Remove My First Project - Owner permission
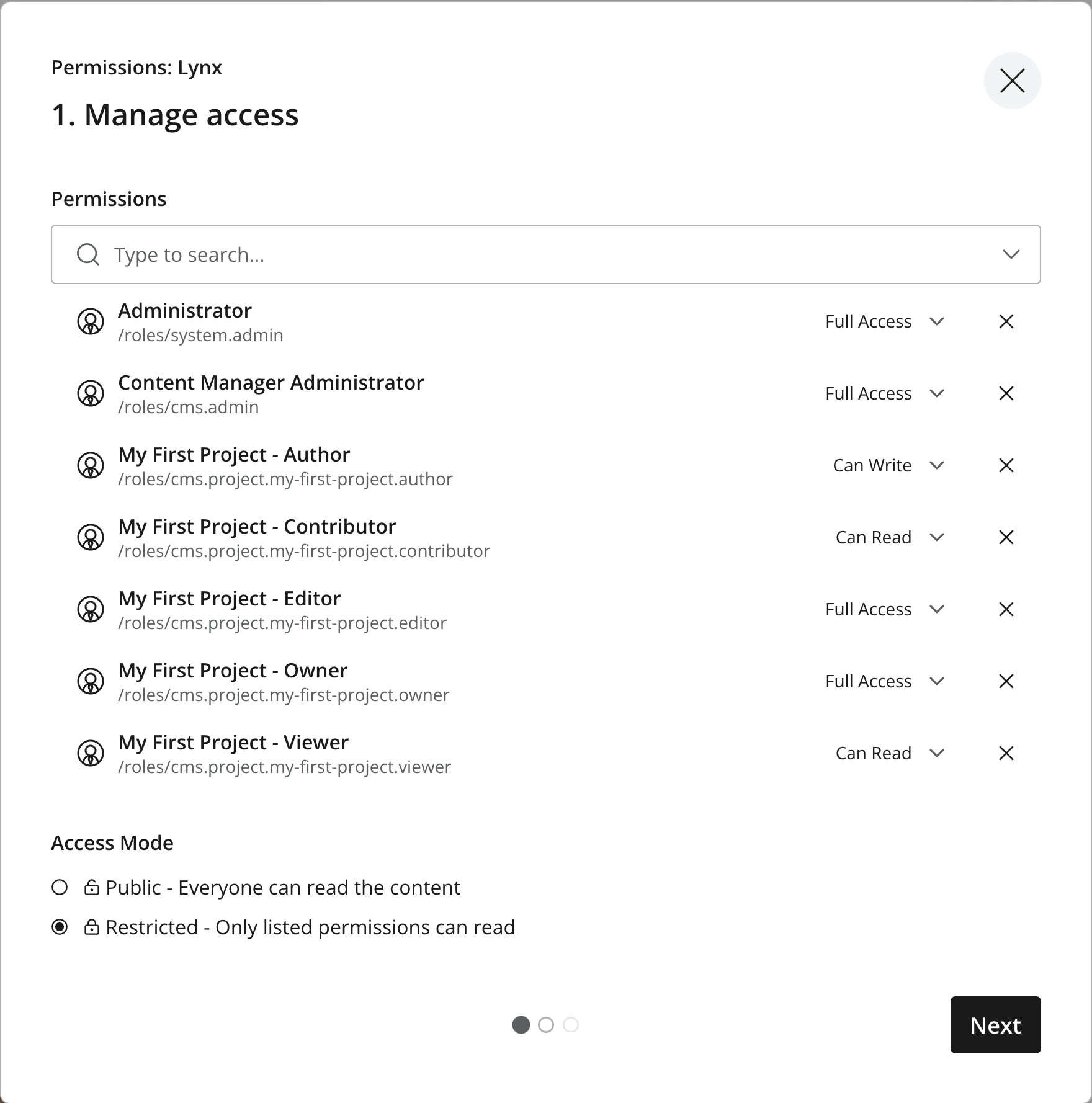This screenshot has height=1103, width=1092. [1006, 681]
